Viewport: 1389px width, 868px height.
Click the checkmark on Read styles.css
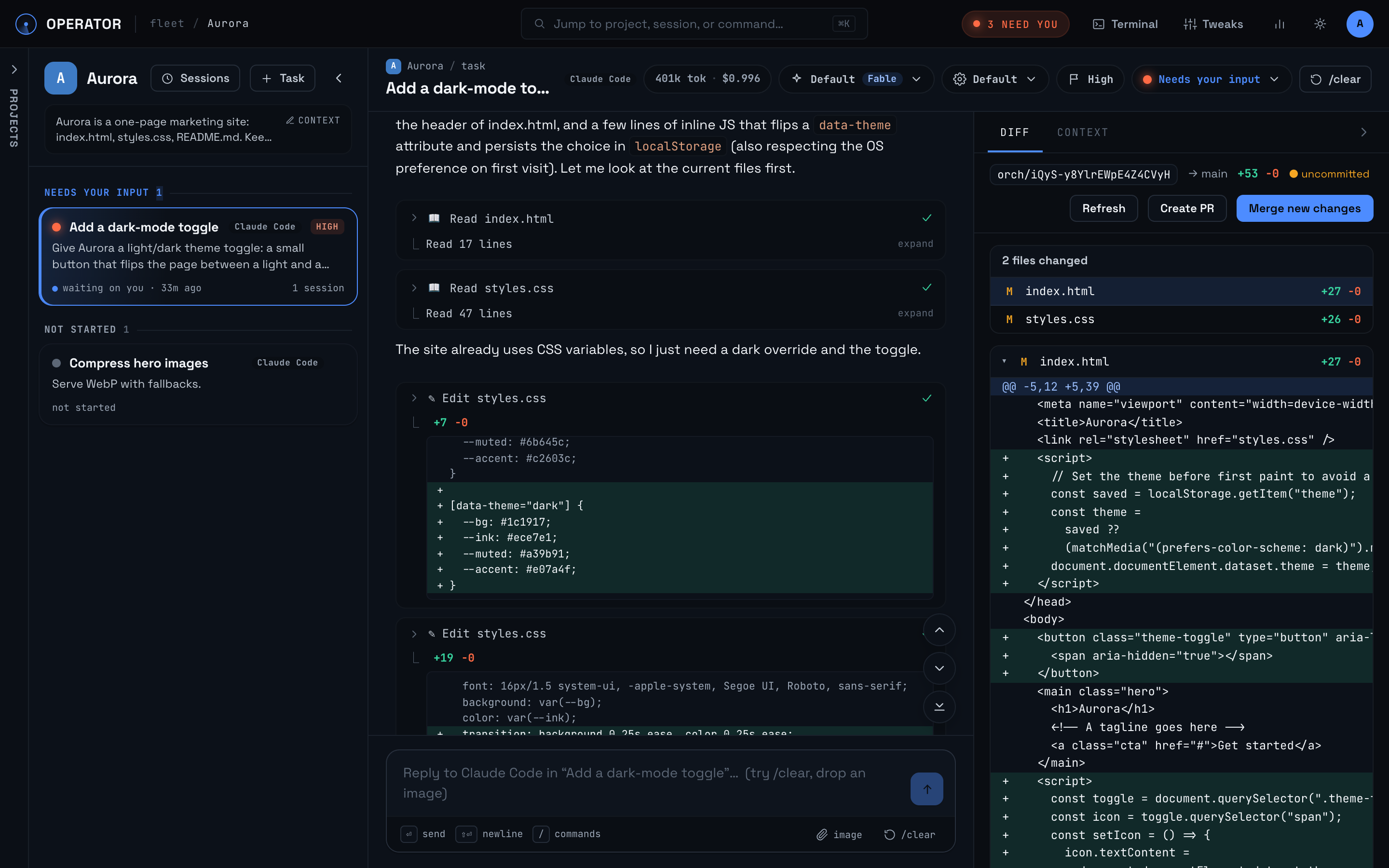tap(926, 287)
